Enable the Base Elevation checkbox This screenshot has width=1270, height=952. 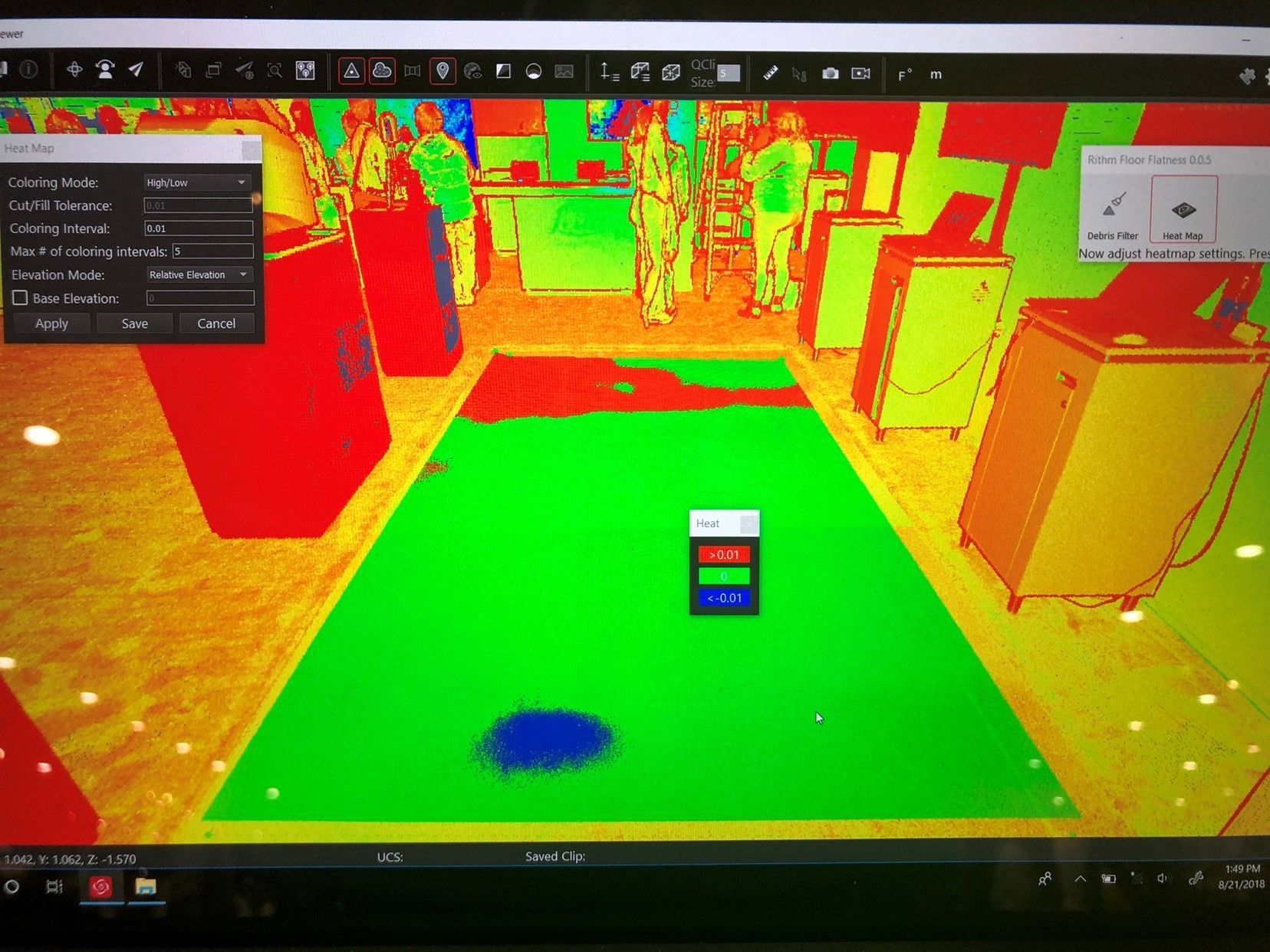(21, 298)
